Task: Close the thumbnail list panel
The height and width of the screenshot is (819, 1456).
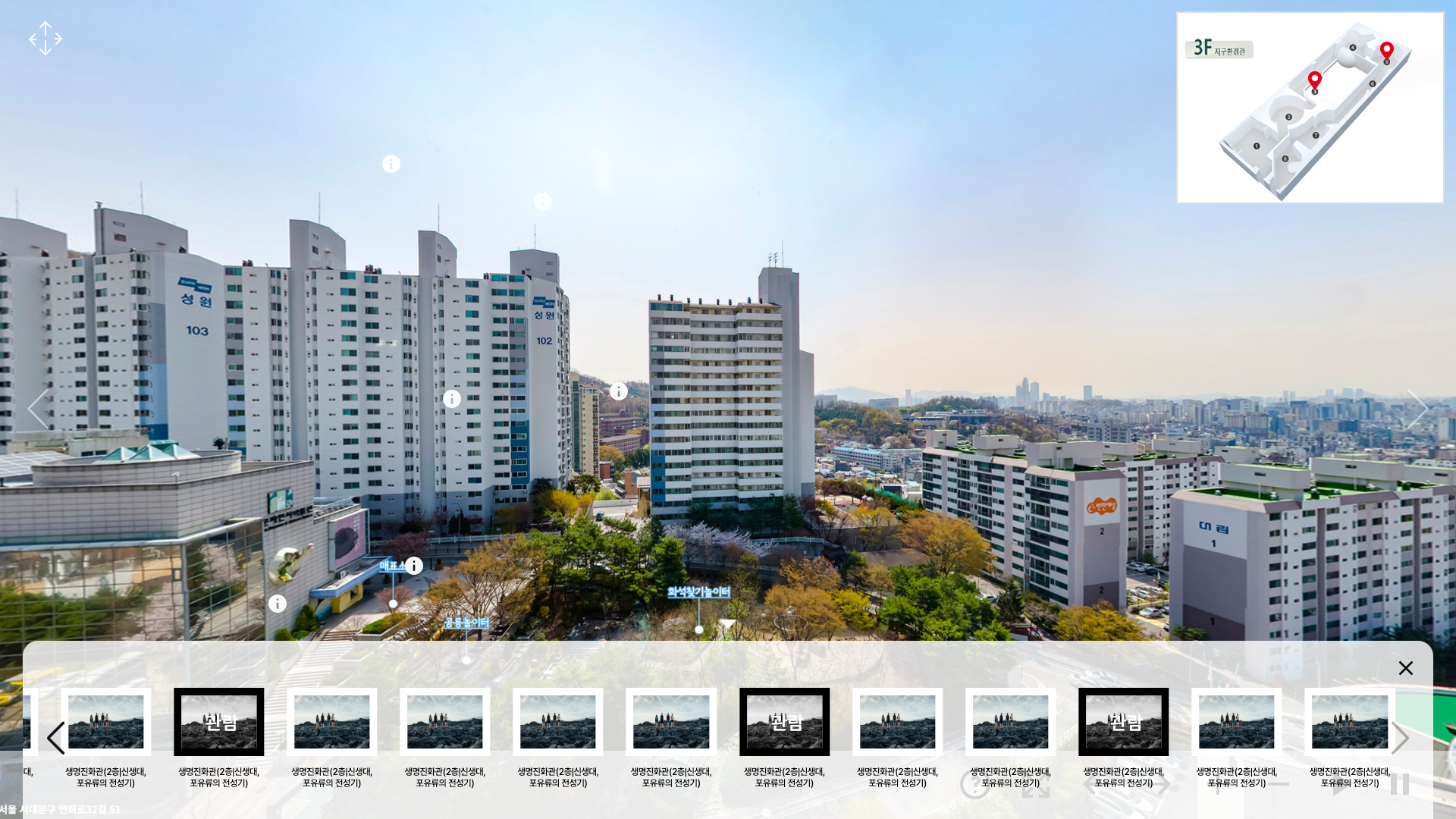Action: pyautogui.click(x=1406, y=668)
